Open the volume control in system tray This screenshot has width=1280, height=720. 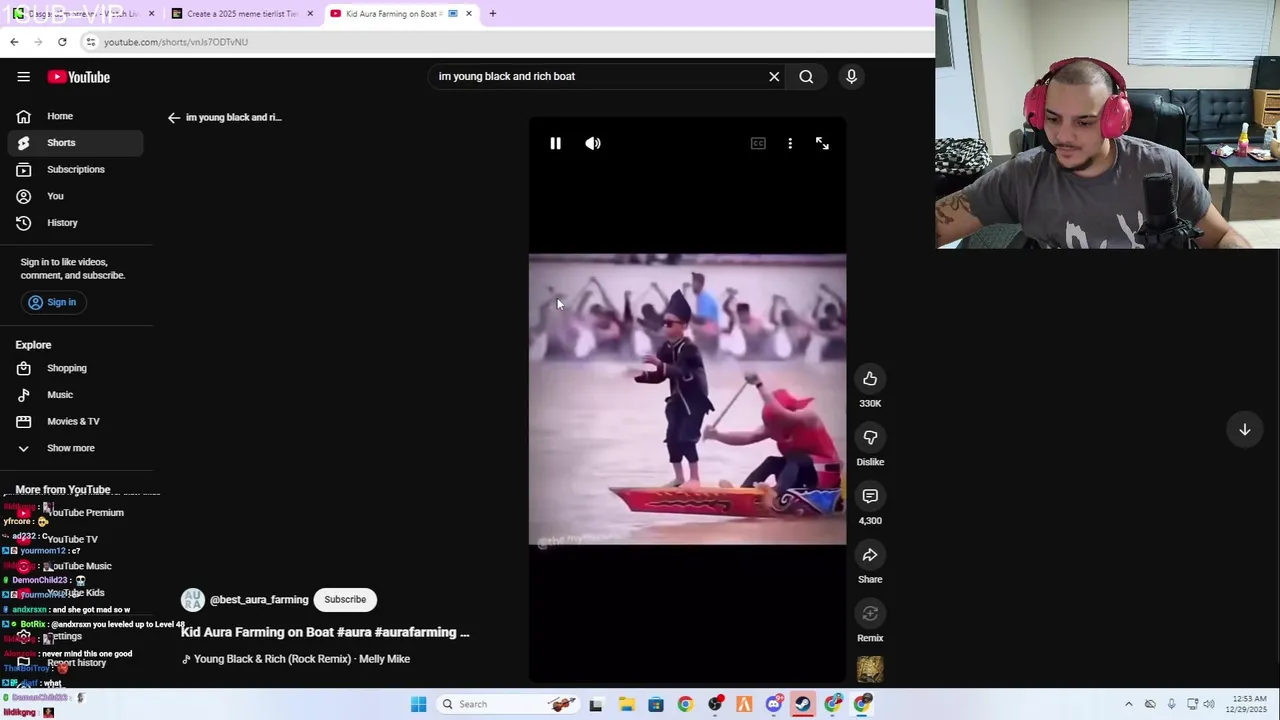(x=1209, y=704)
